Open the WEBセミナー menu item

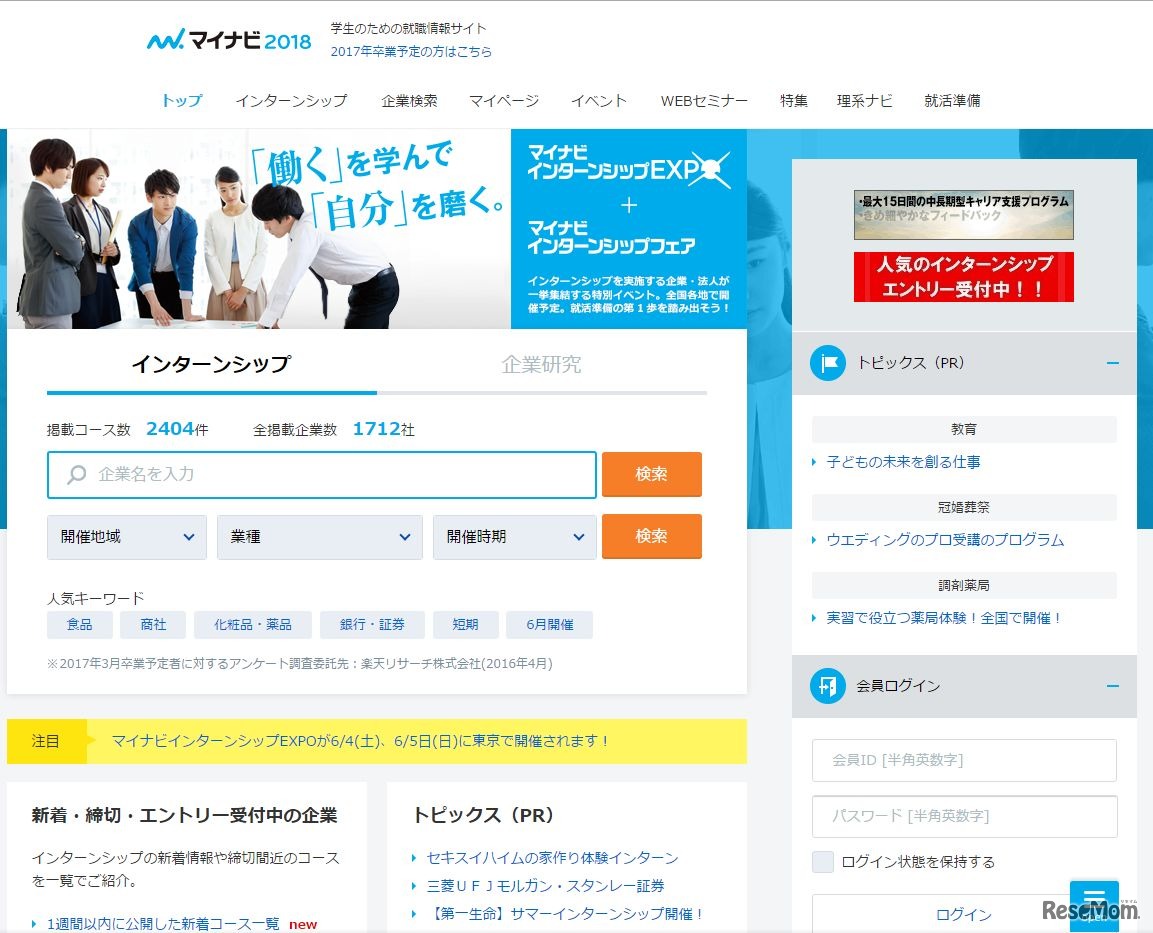(x=704, y=101)
